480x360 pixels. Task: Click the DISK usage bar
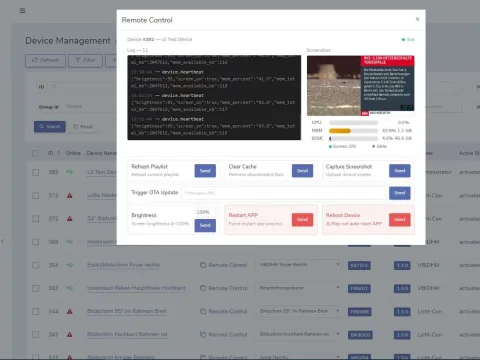353,138
